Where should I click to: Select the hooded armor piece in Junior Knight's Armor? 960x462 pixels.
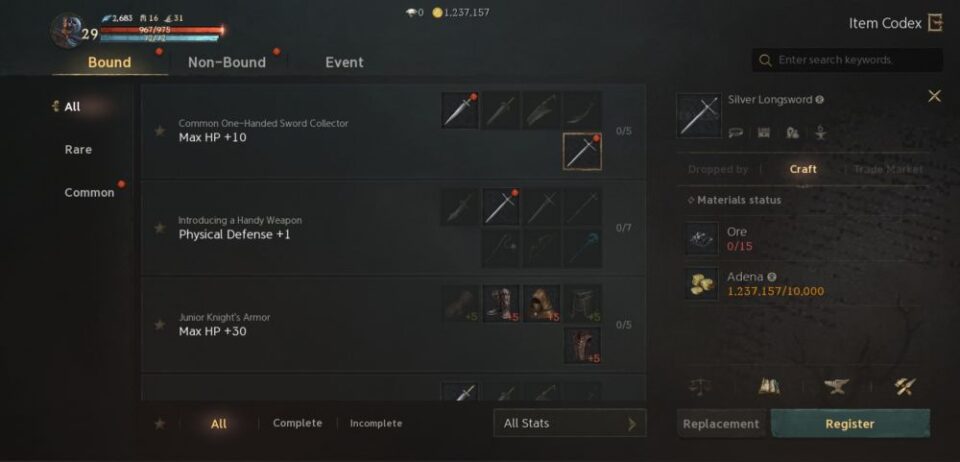point(542,304)
